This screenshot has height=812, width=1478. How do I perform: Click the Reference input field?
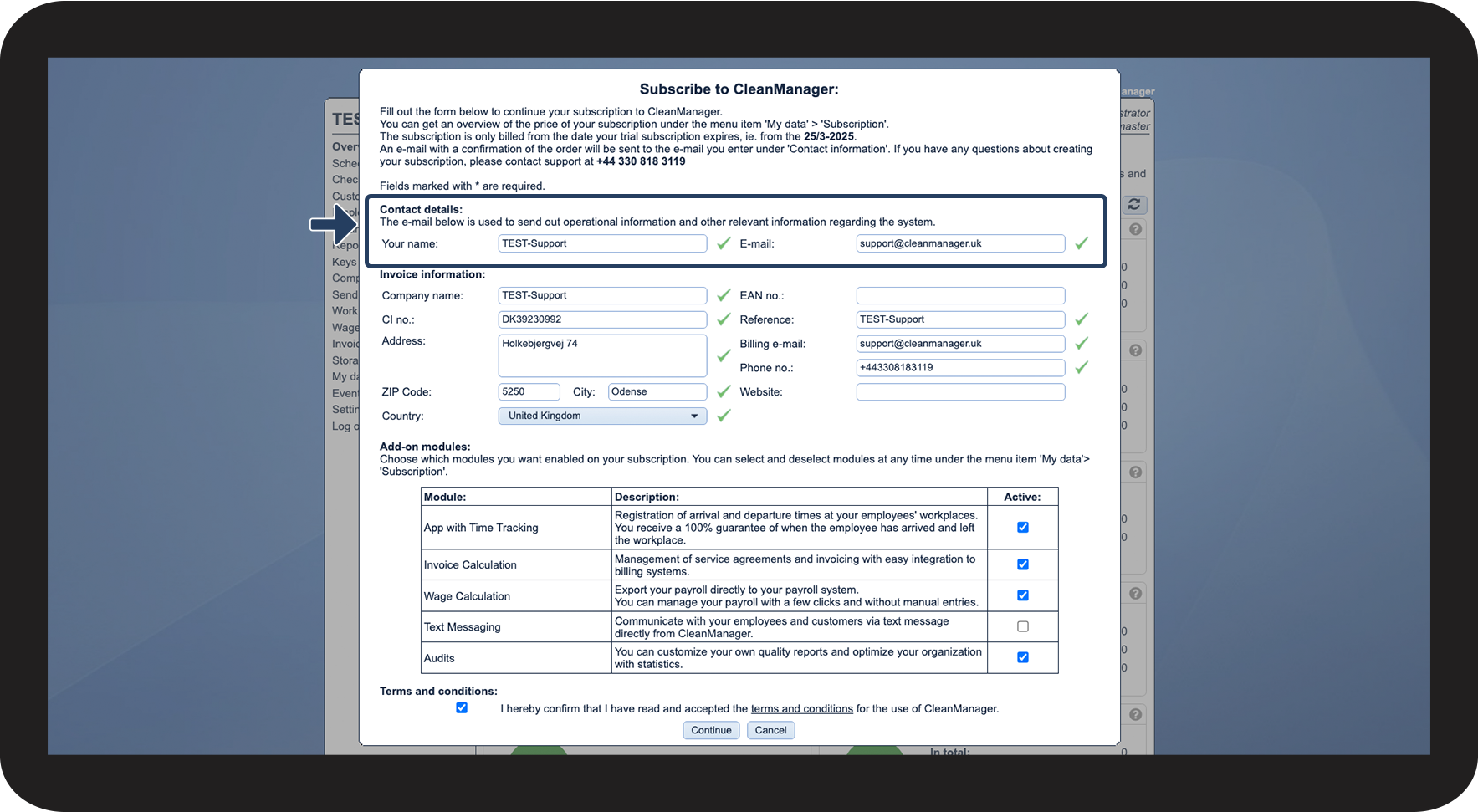point(960,319)
